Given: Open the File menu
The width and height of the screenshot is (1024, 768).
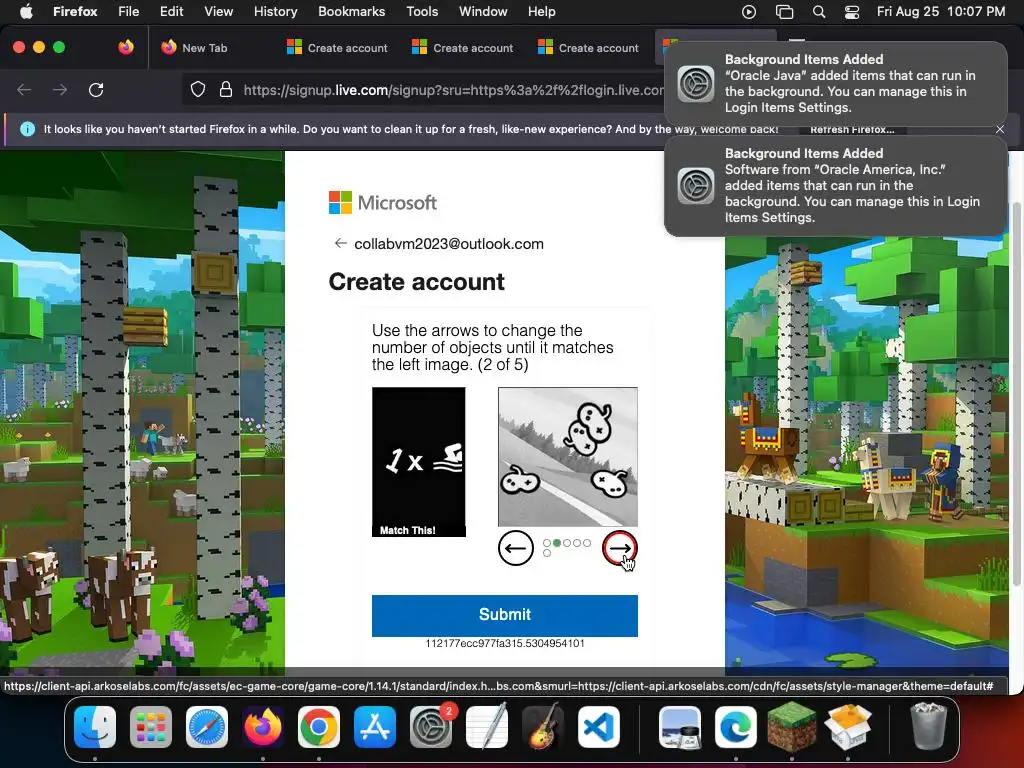Looking at the screenshot, I should (x=129, y=12).
